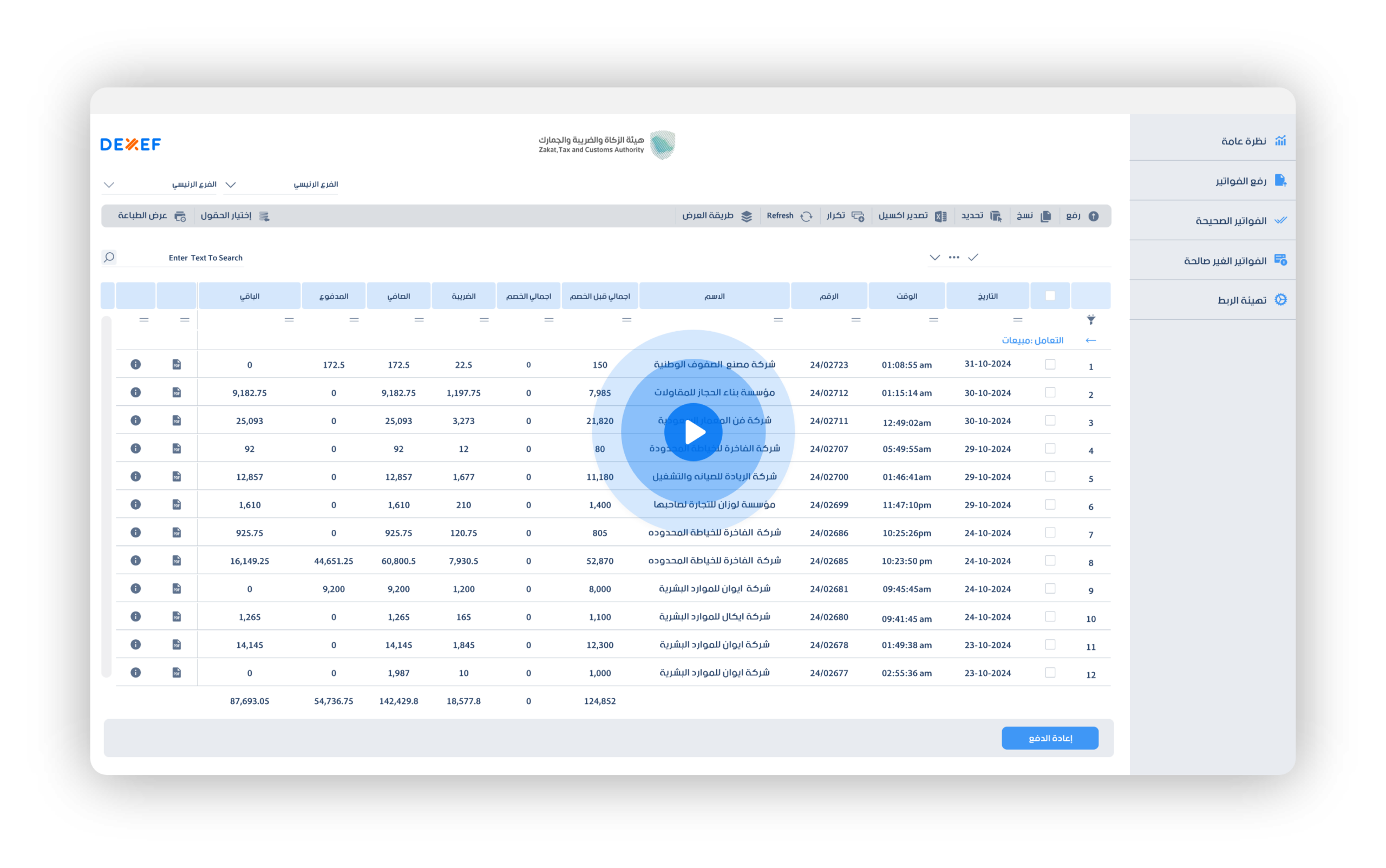Open PDF icon for invoice 24/02723

pos(177,365)
